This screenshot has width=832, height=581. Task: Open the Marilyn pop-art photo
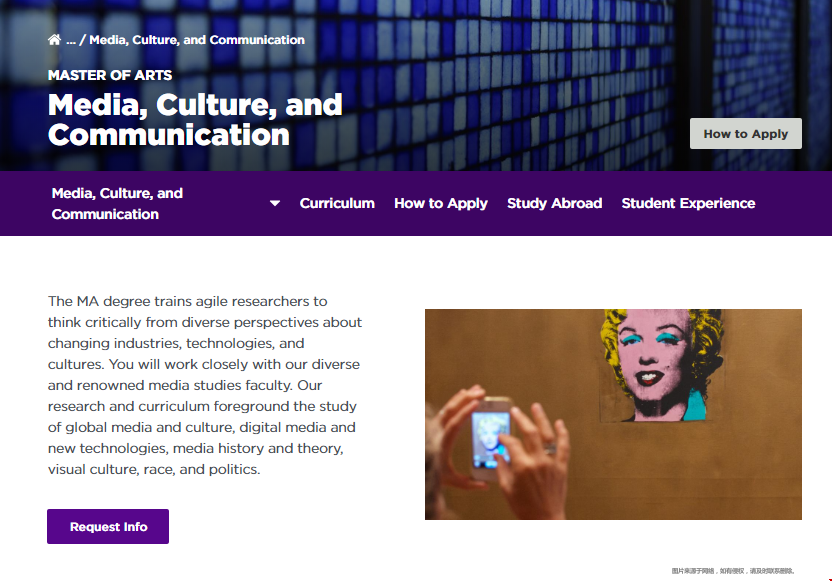613,414
